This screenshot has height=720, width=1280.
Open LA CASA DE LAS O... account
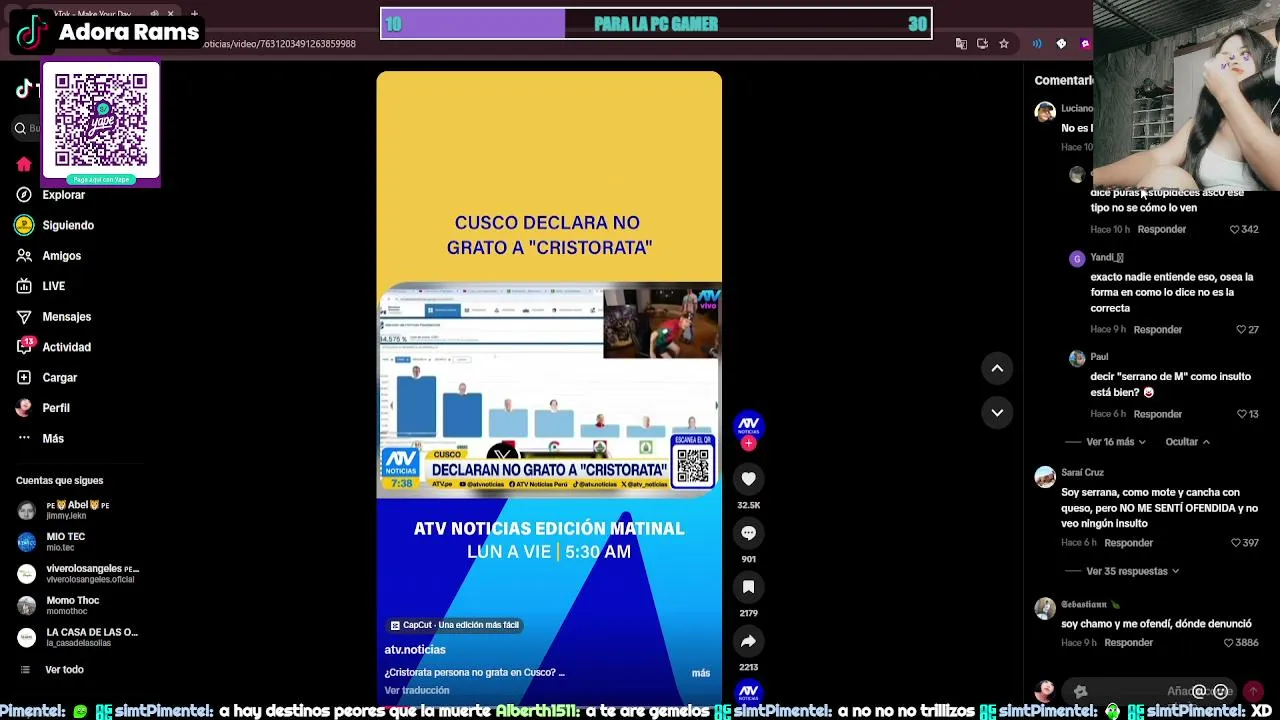[78, 638]
